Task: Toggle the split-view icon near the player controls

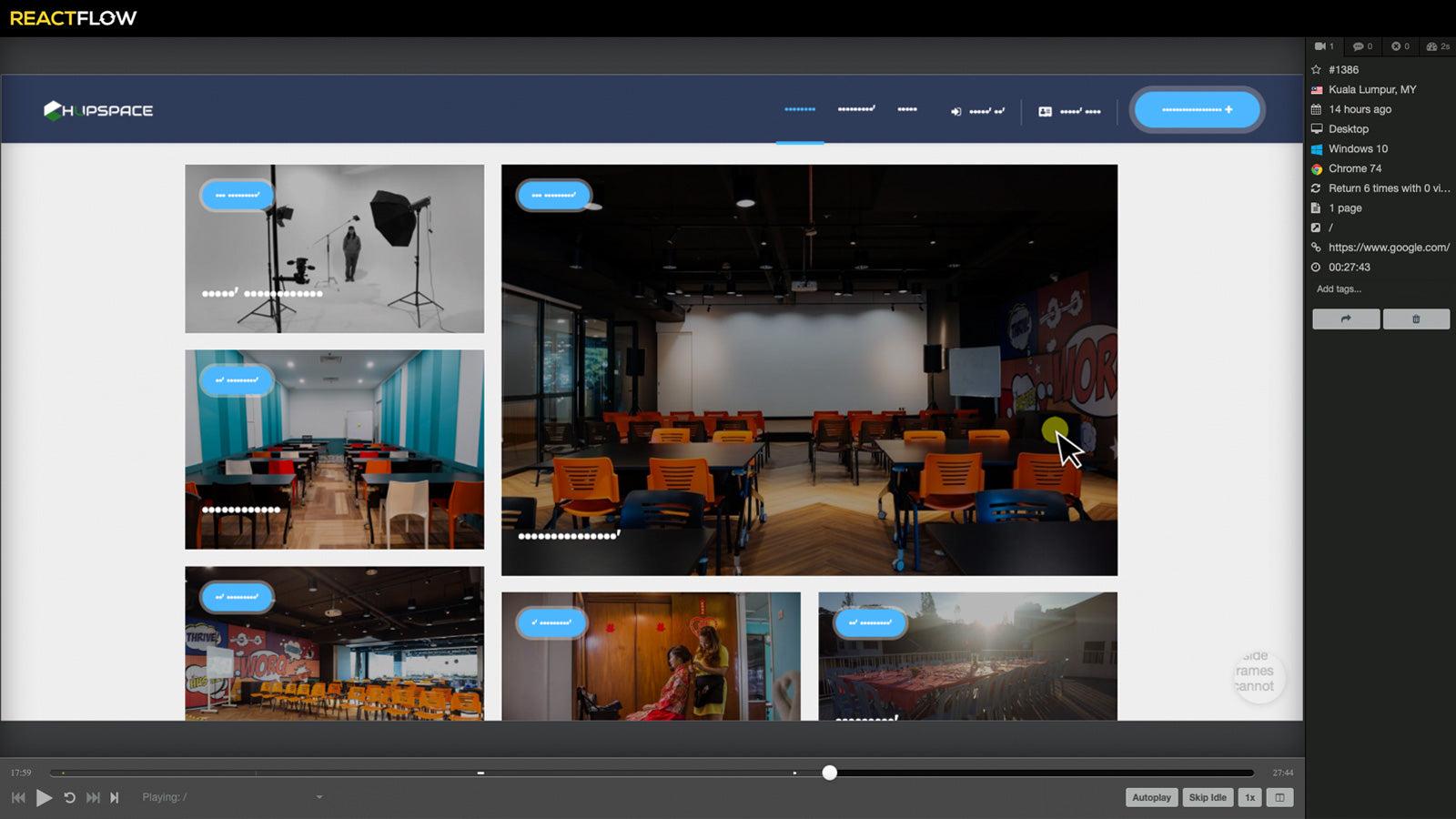Action: point(1279,797)
